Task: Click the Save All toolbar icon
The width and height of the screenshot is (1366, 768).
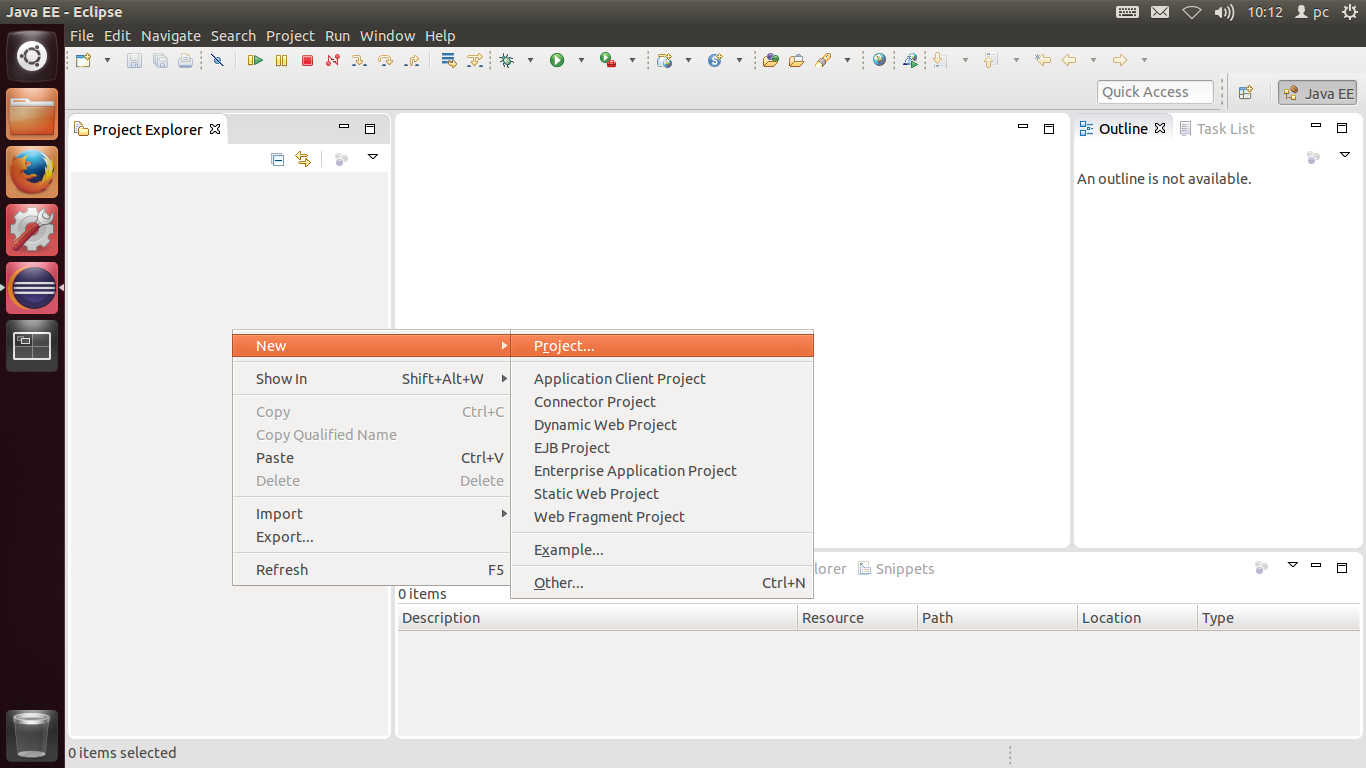Action: tap(160, 60)
